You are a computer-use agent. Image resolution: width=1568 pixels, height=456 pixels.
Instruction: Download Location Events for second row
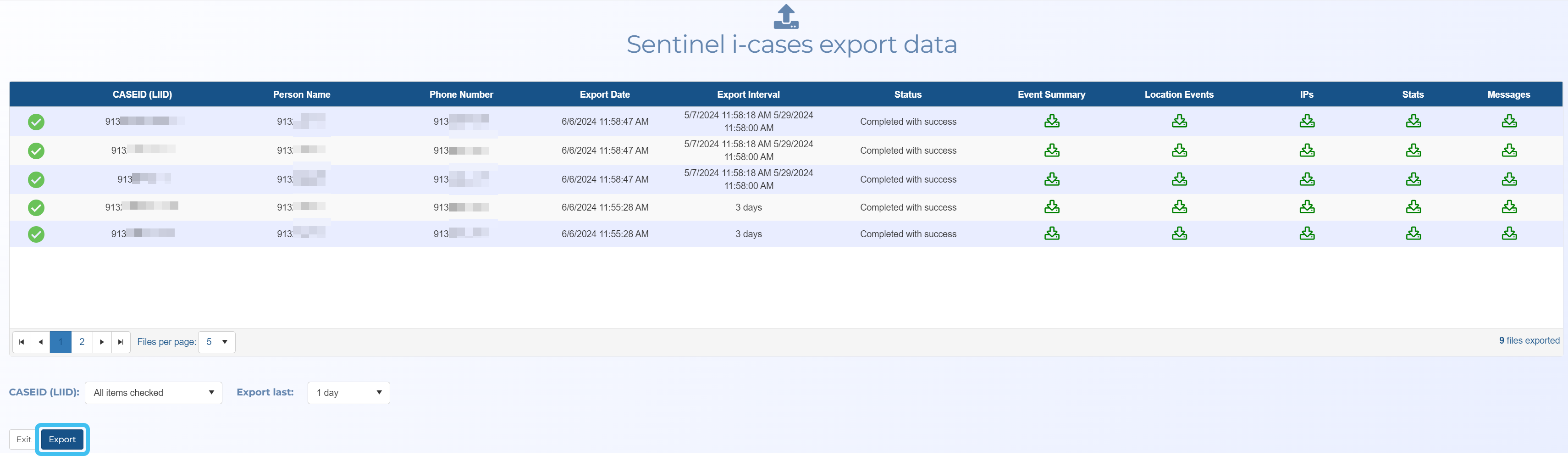pos(1178,150)
